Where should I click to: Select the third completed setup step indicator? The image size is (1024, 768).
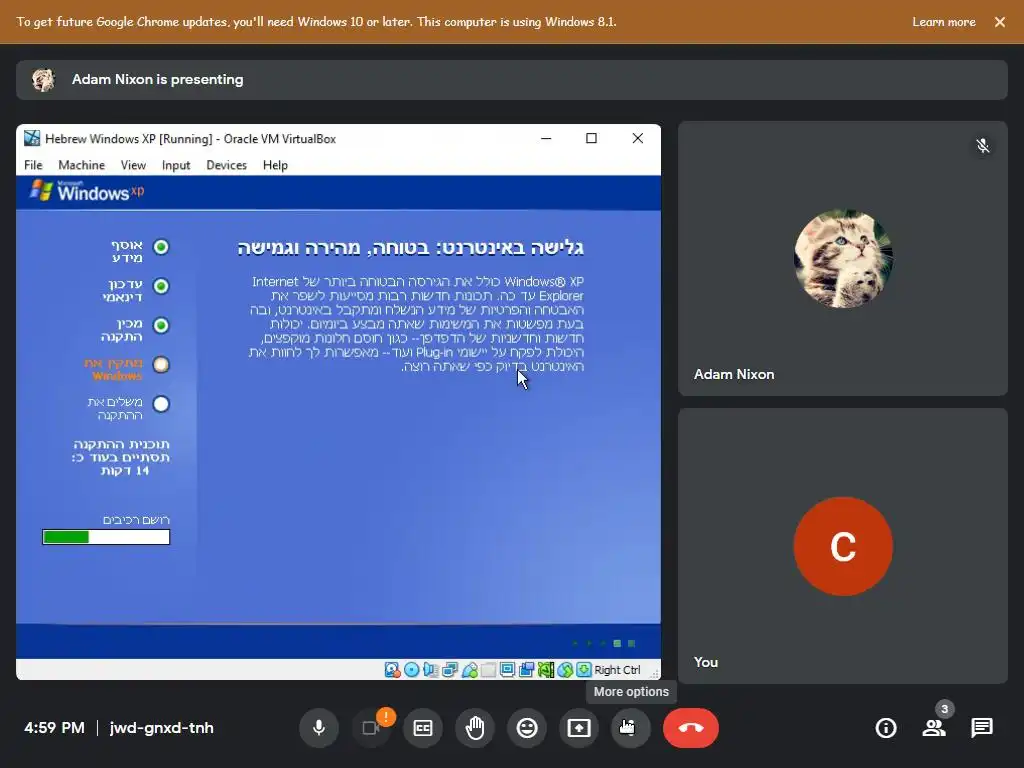pos(161,325)
